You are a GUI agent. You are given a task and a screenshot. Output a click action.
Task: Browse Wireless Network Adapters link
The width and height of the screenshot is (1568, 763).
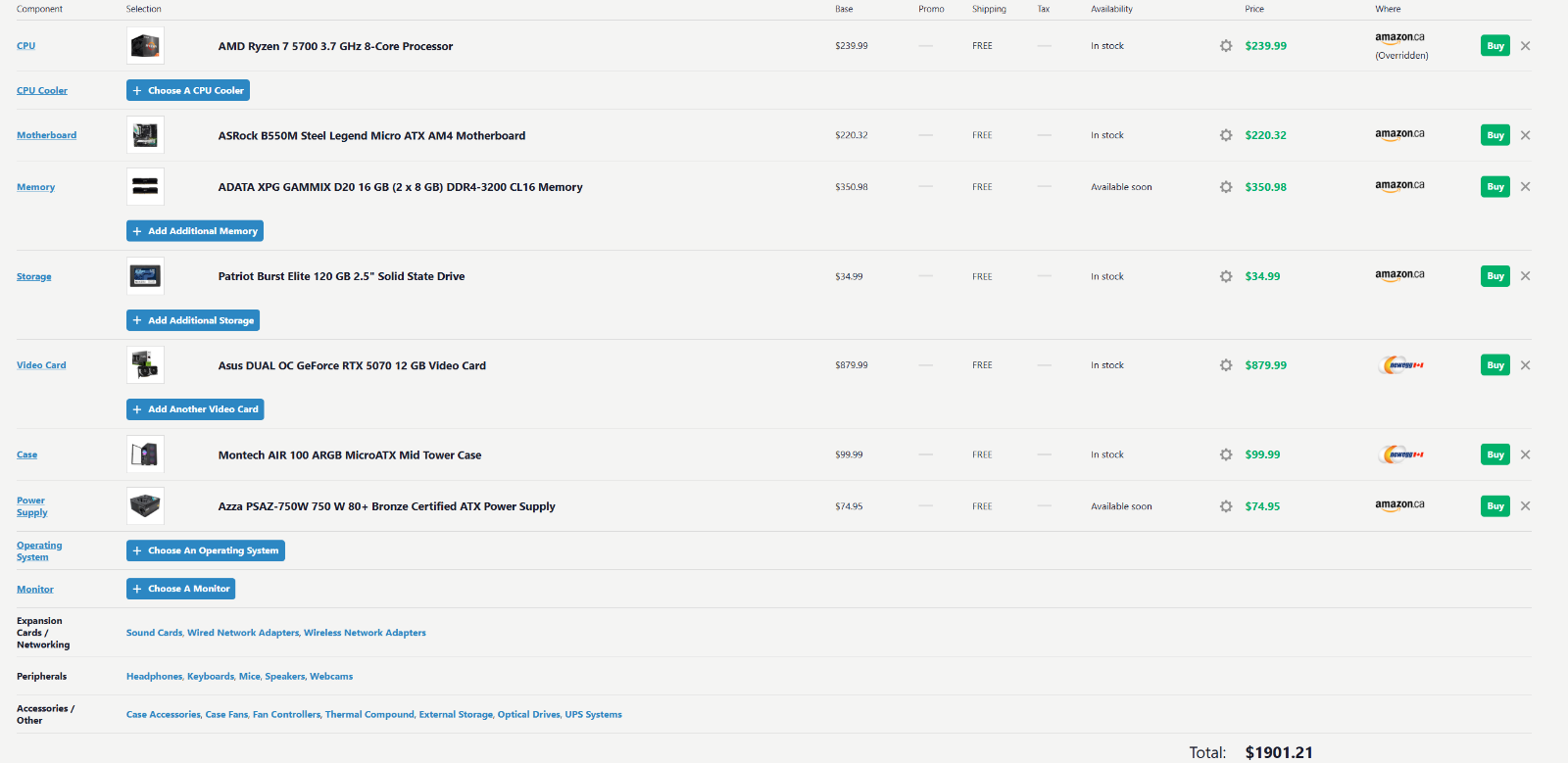365,633
